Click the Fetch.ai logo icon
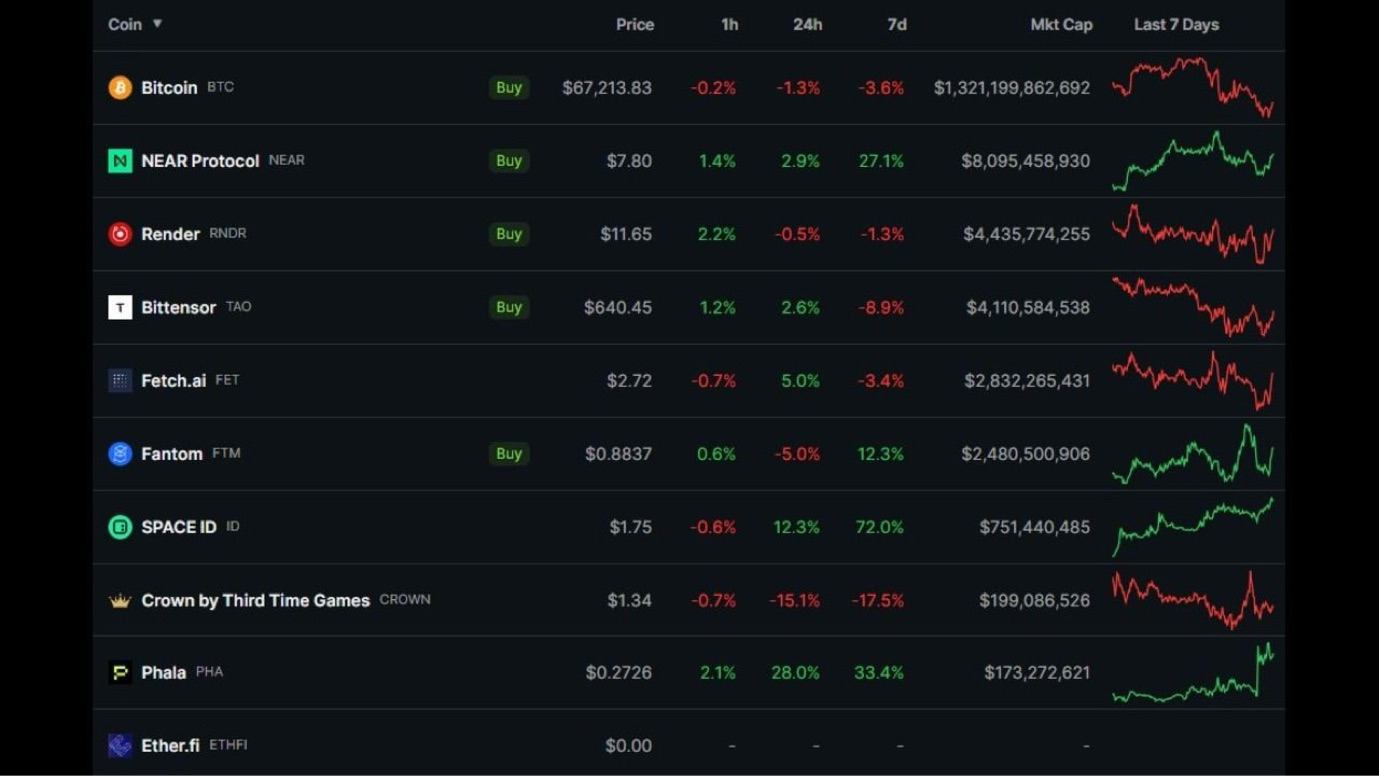 pyautogui.click(x=120, y=380)
